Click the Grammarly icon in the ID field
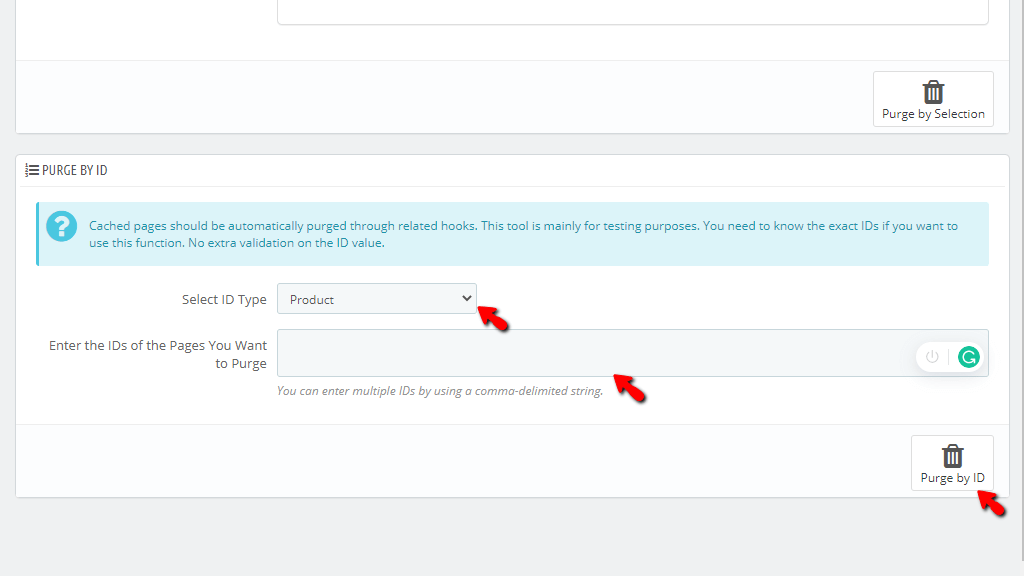The height and width of the screenshot is (576, 1024). pyautogui.click(x=968, y=357)
